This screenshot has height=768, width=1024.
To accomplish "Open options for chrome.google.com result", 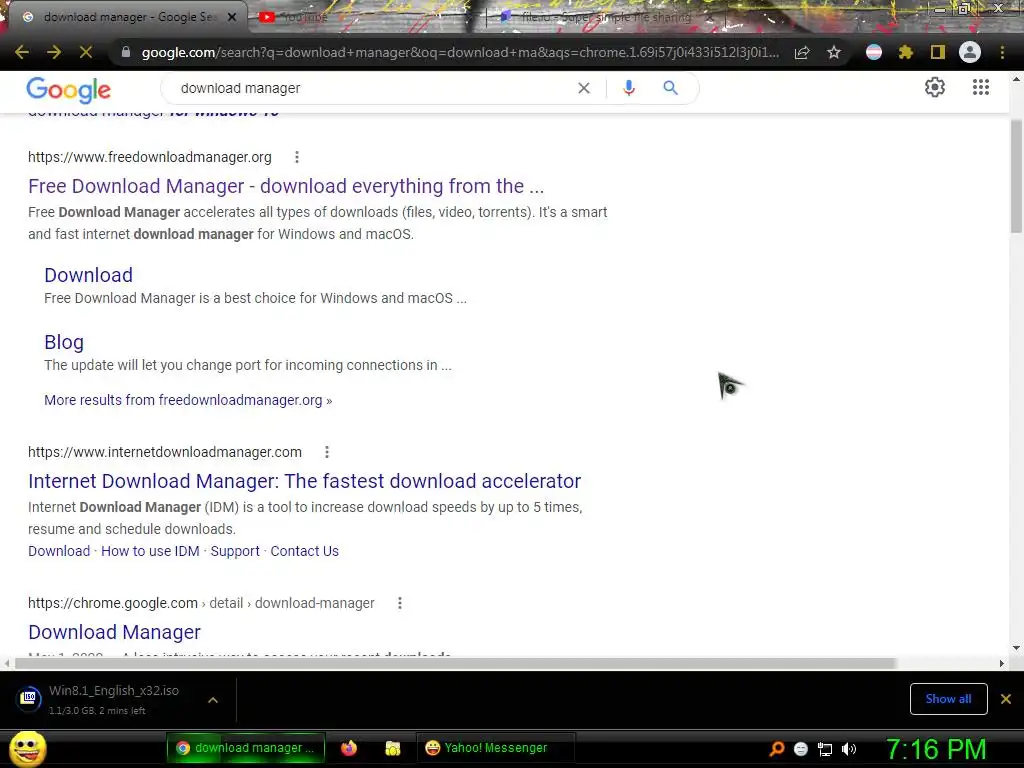I will [x=400, y=603].
